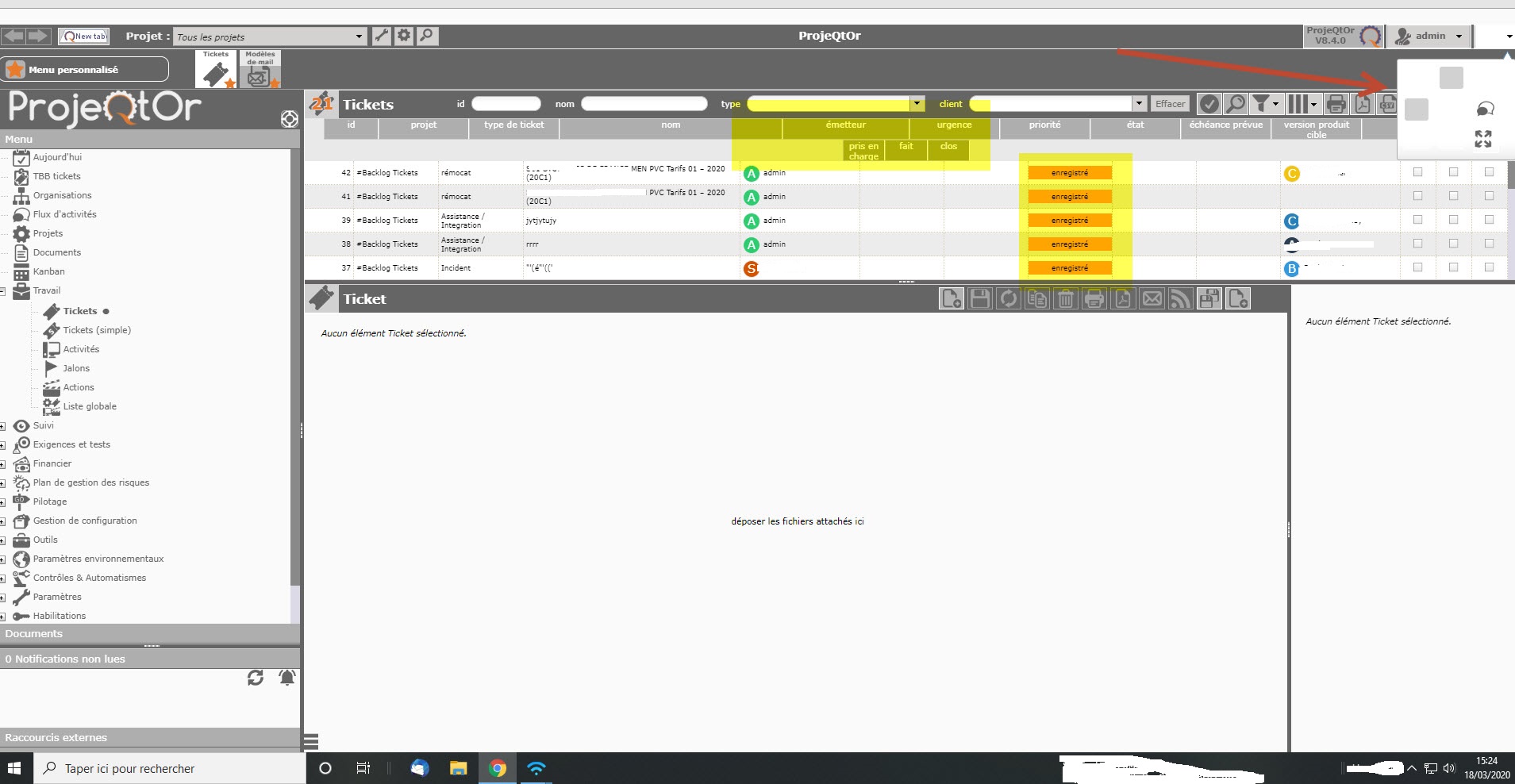Open File Explorer from the taskbar

(458, 768)
